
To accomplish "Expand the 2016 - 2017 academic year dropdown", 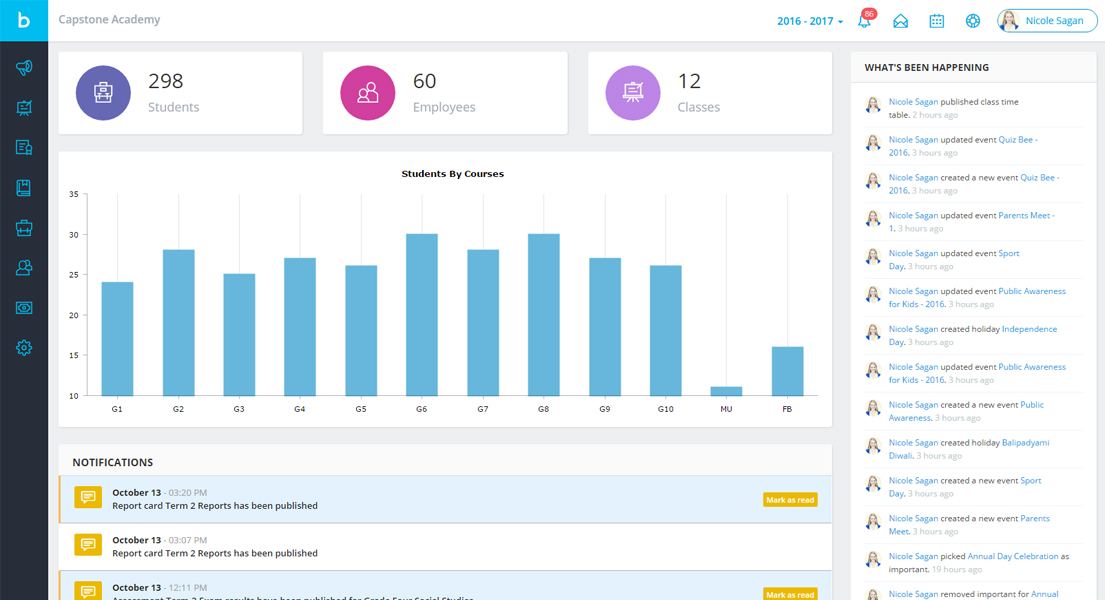I will click(x=808, y=19).
